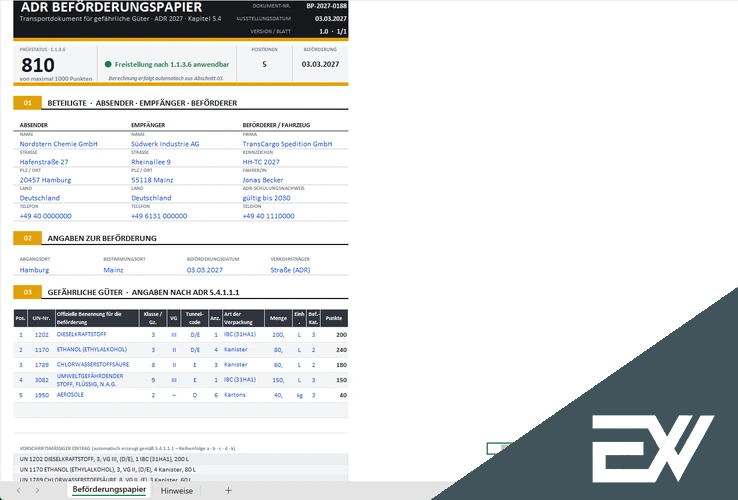Viewport: 738px width, 500px height.
Task: Select phone '+49 40 1110000'
Action: pyautogui.click(x=268, y=216)
